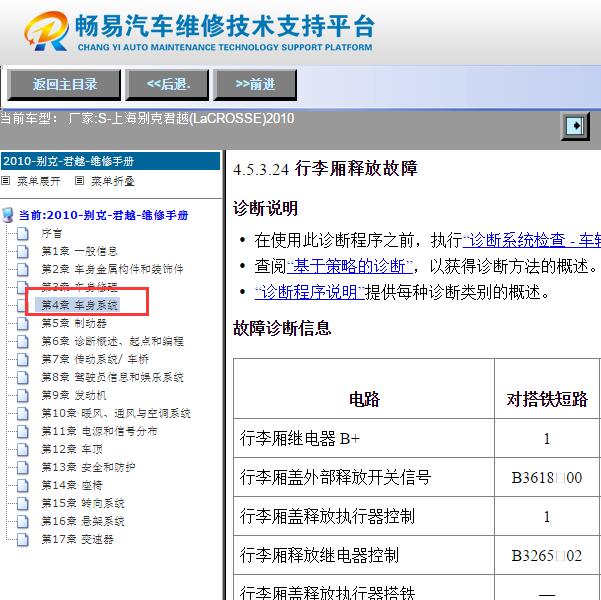The width and height of the screenshot is (601, 600).
Task: Open 第13章 安全和防护
Action: pyautogui.click(x=88, y=467)
